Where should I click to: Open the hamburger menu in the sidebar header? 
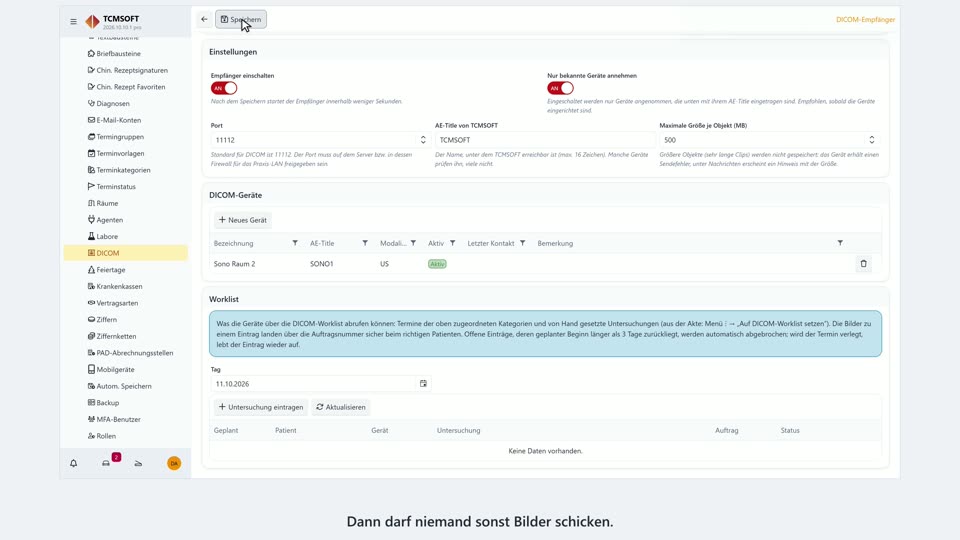click(x=73, y=21)
